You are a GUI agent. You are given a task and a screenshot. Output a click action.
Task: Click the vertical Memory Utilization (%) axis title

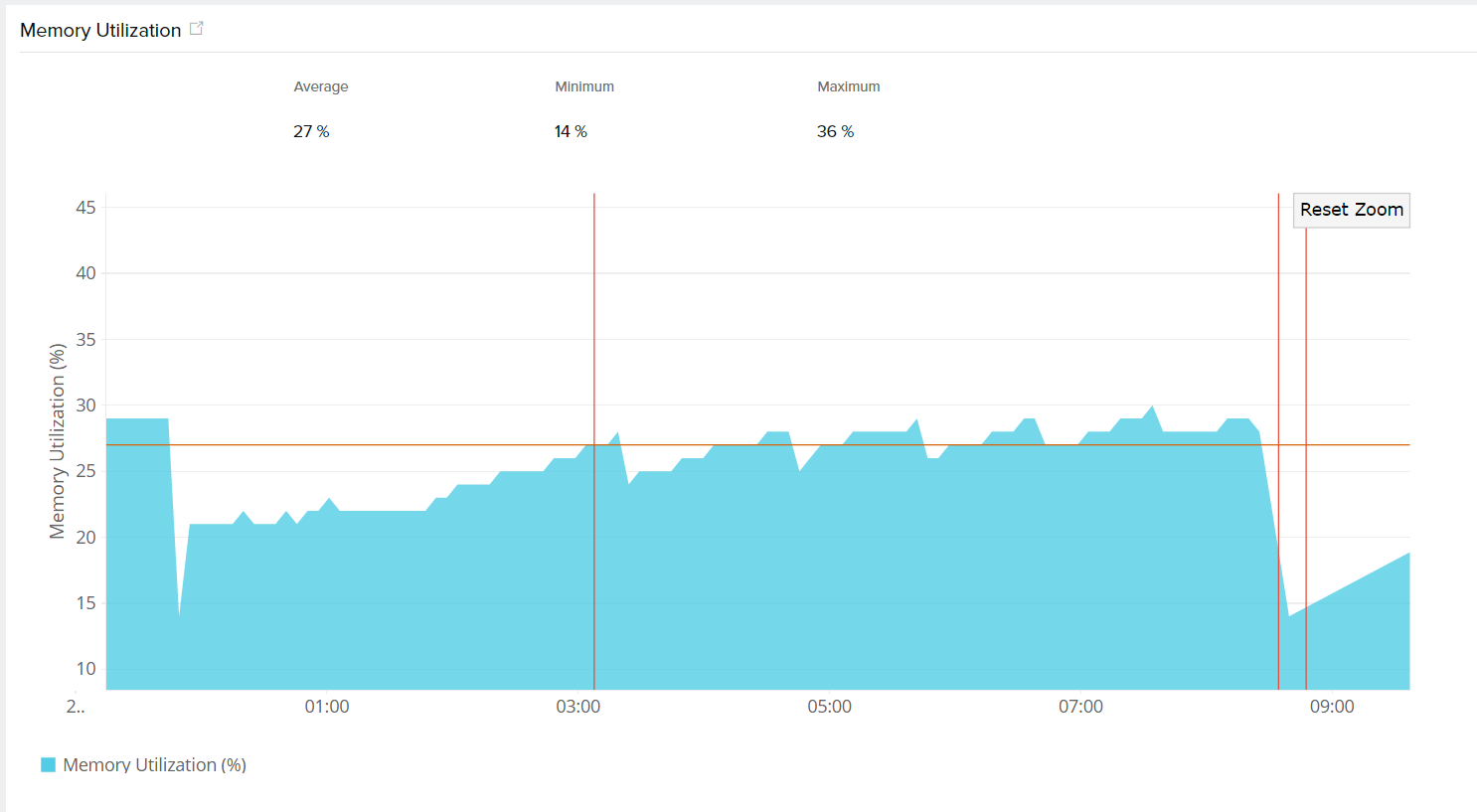[x=58, y=441]
